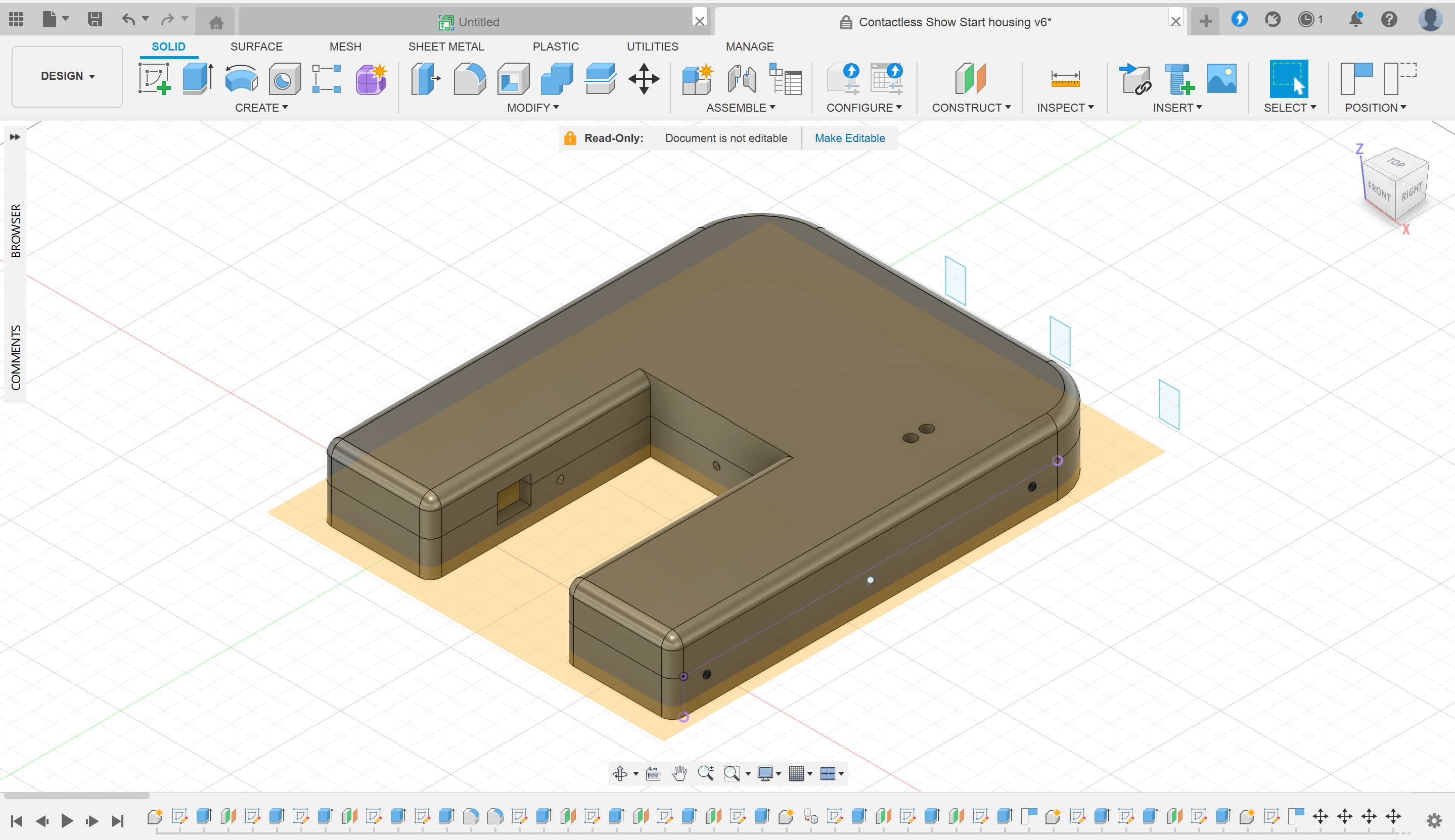
Task: Expand the Browser panel
Action: (16, 137)
